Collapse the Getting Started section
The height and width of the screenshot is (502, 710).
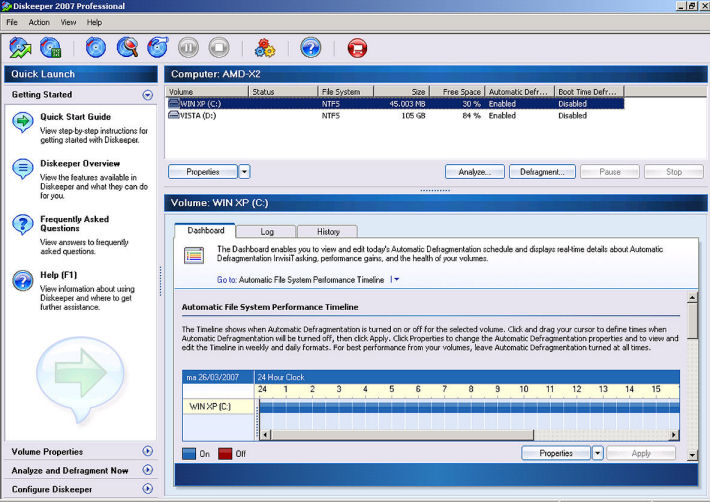(x=148, y=95)
